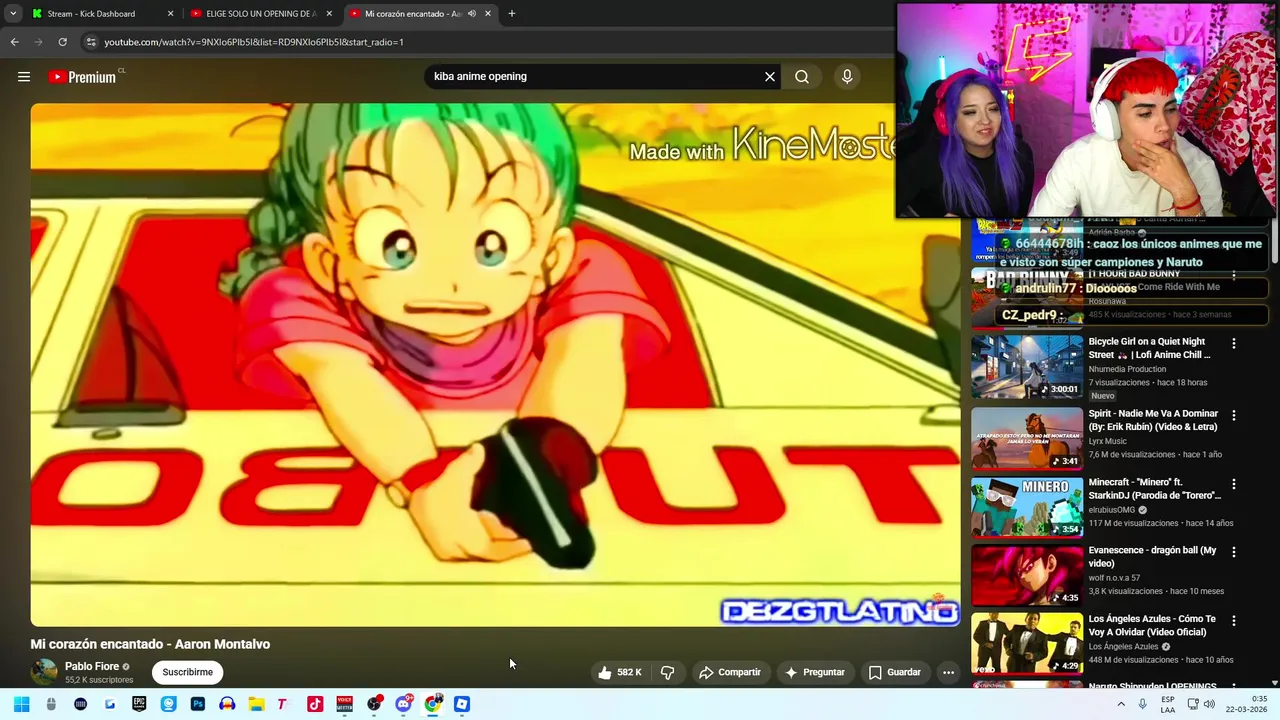Open Voicemeeter from the taskbar
Screen dimensions: 1280x720
coord(344,704)
